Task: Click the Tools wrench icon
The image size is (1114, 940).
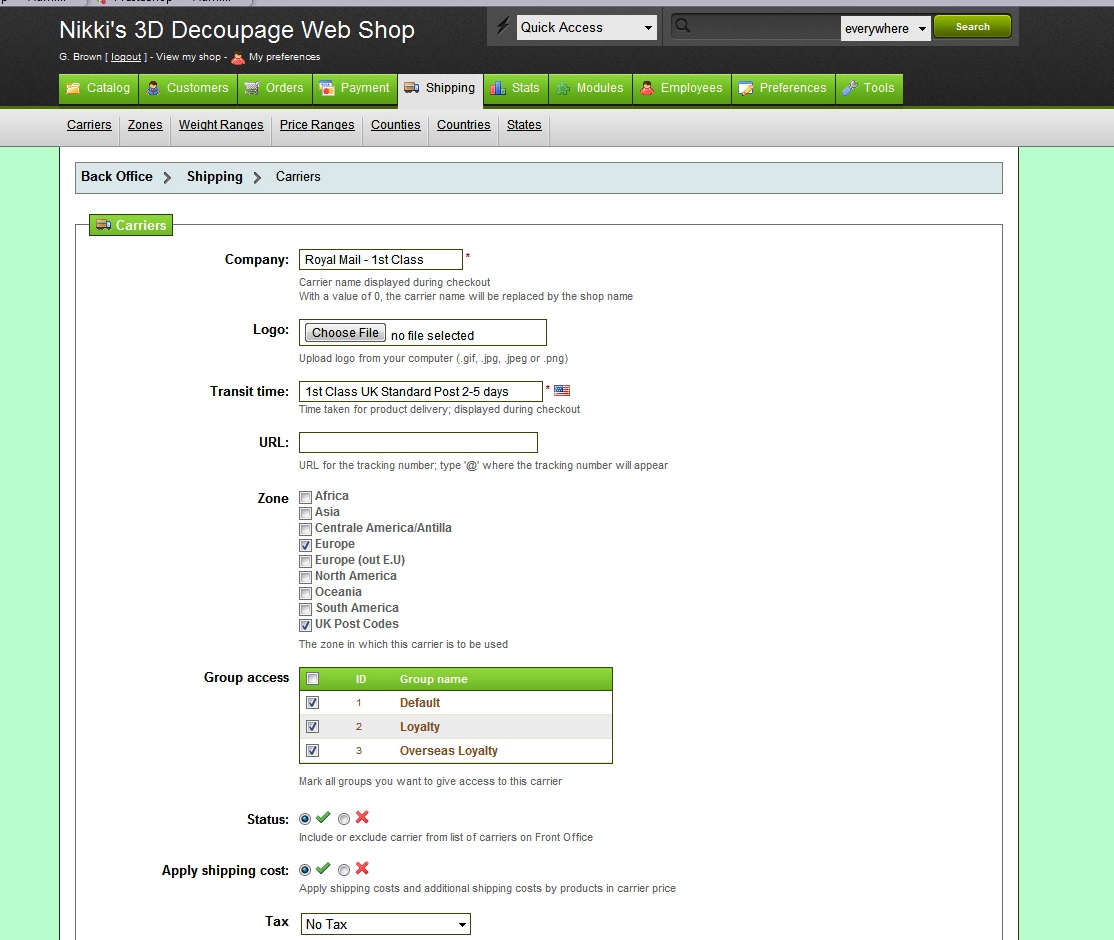Action: coord(850,88)
